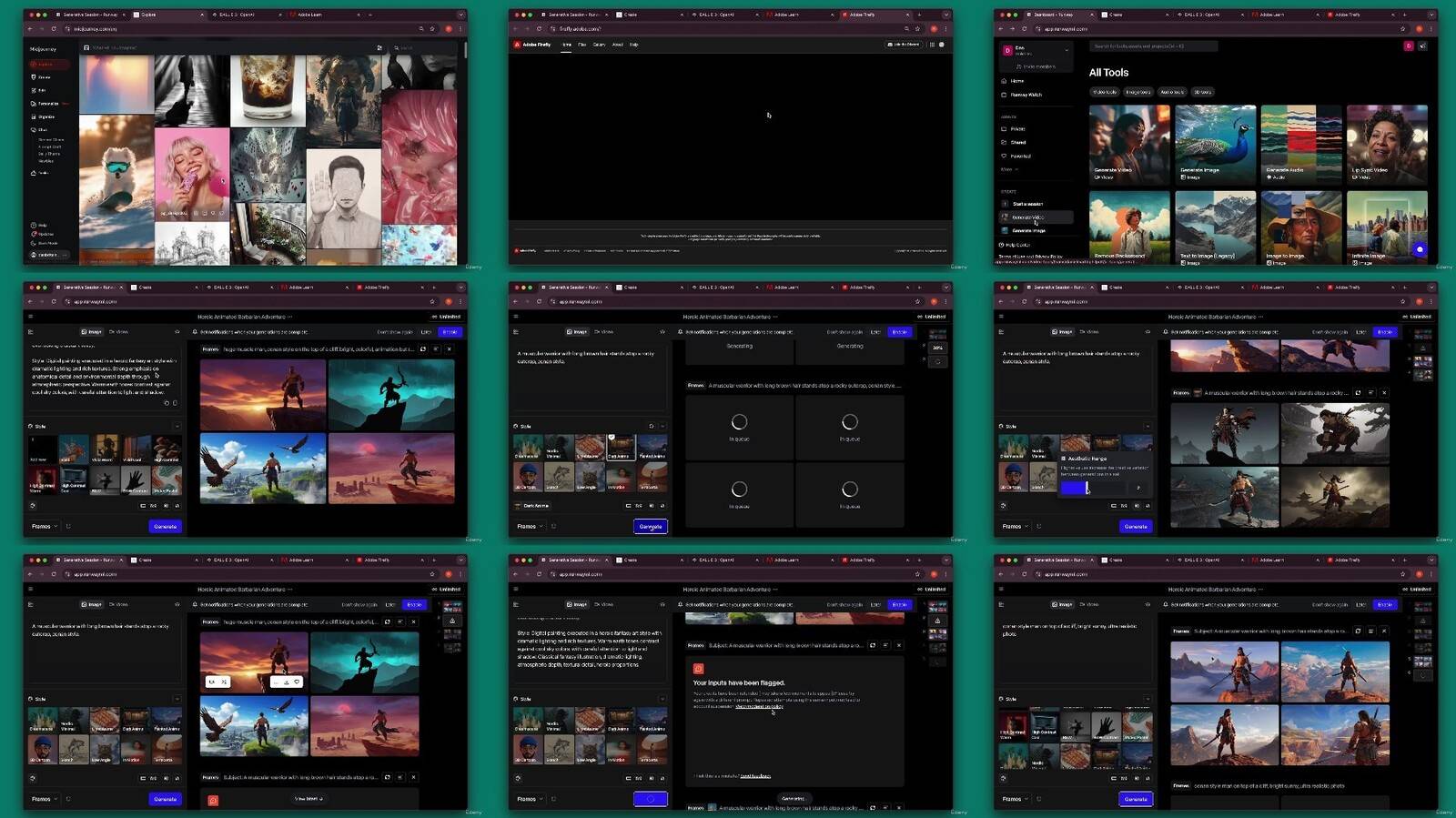Open the iced coffee glass image in Midjourney
The image size is (1456, 818).
[x=268, y=91]
